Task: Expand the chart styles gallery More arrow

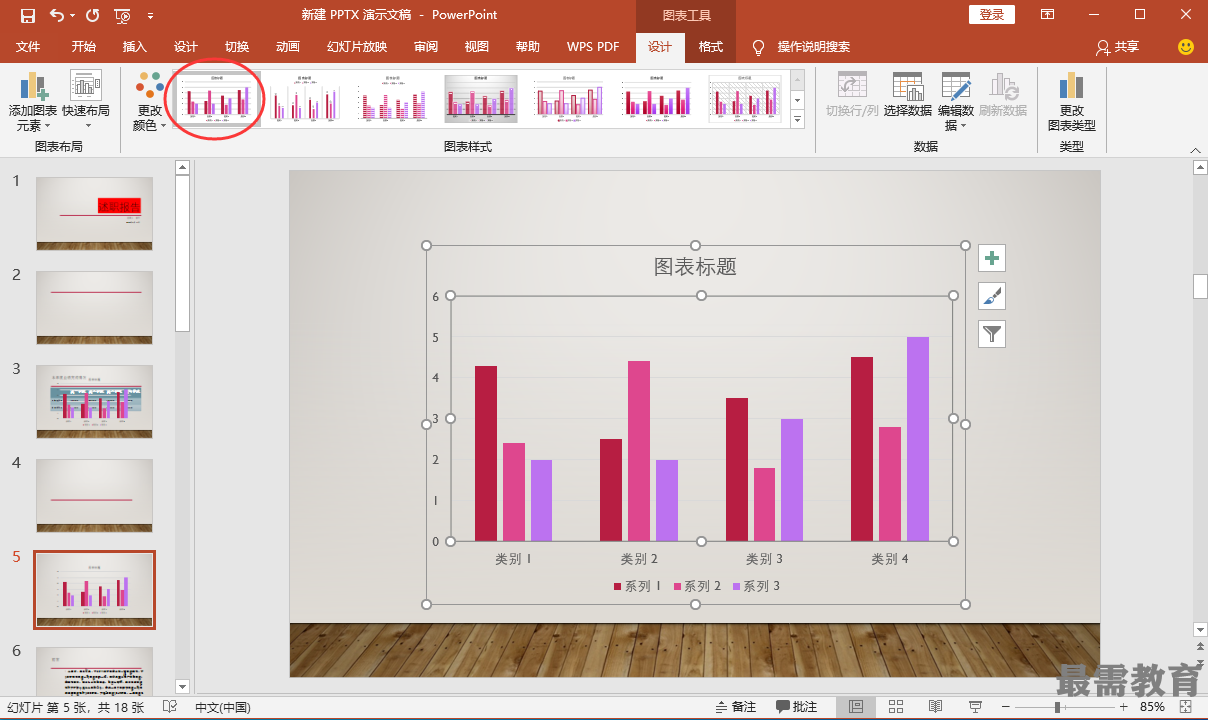Action: 797,119
